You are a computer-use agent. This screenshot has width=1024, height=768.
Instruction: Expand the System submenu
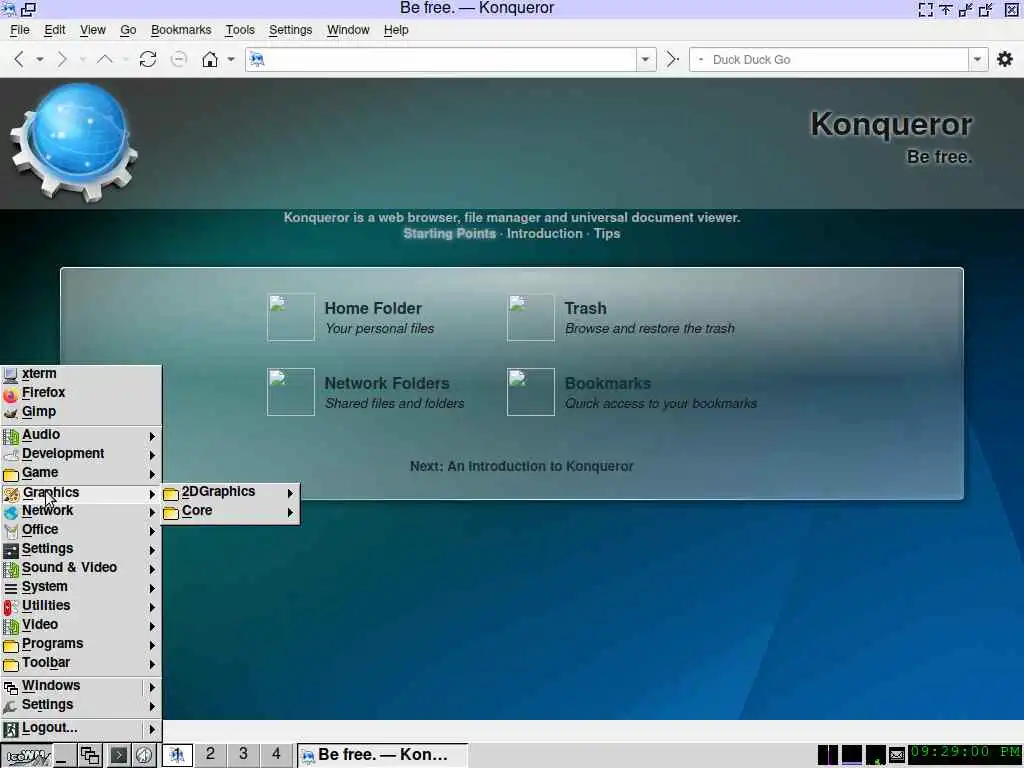81,587
